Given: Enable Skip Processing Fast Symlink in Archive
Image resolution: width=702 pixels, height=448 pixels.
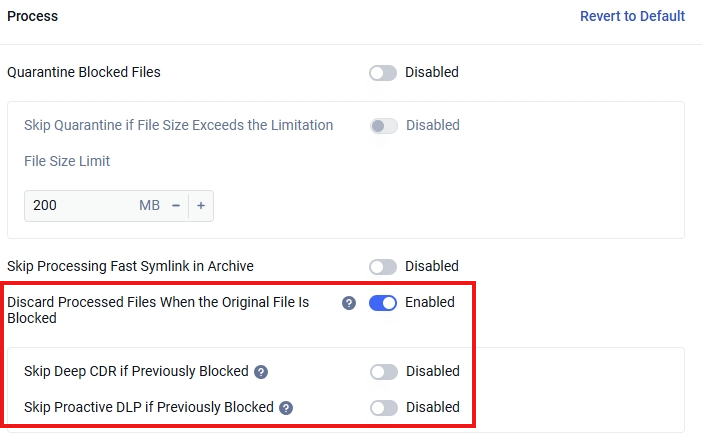Looking at the screenshot, I should 383,267.
